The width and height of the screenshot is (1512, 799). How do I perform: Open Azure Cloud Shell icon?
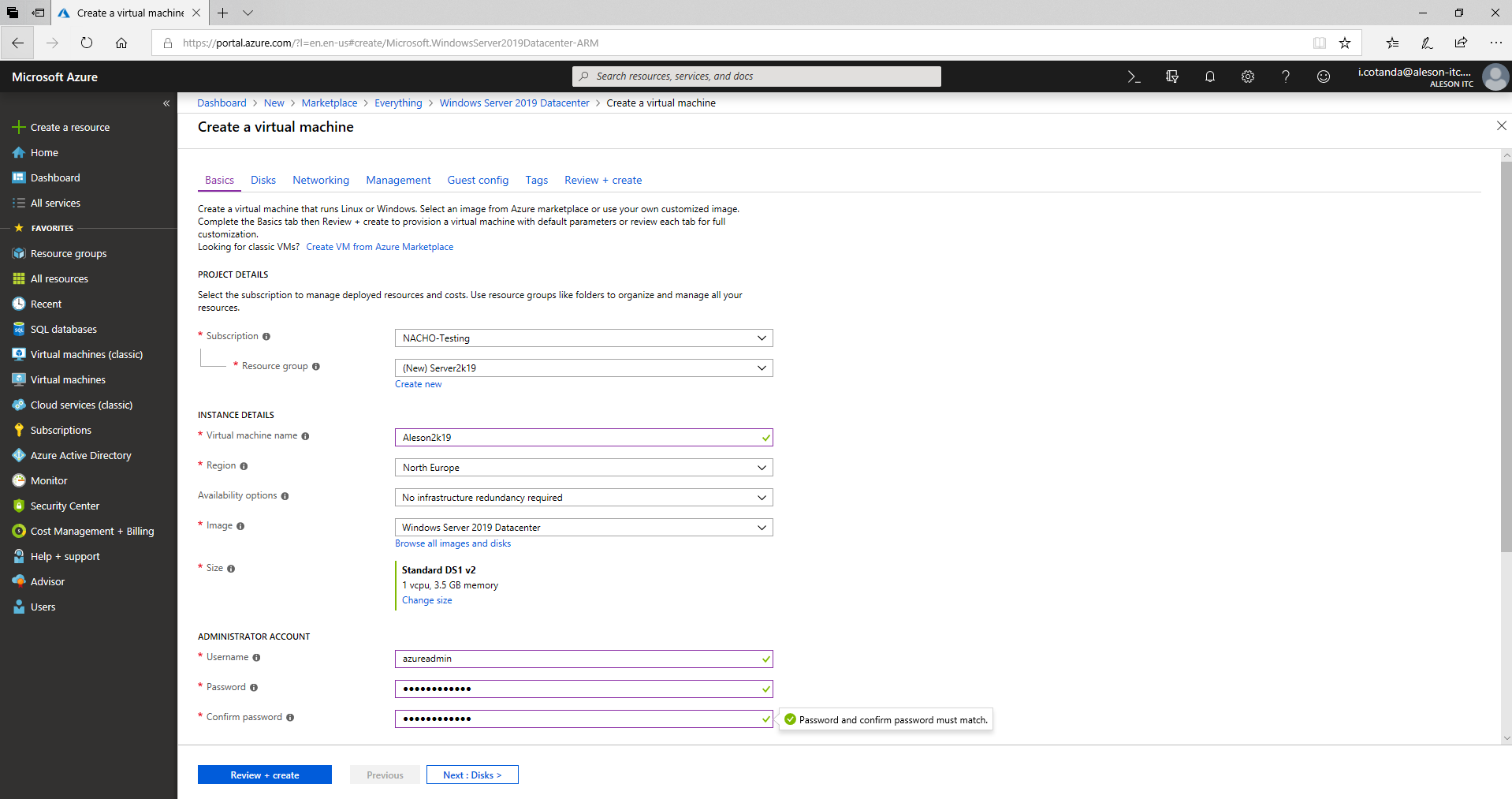1134,77
